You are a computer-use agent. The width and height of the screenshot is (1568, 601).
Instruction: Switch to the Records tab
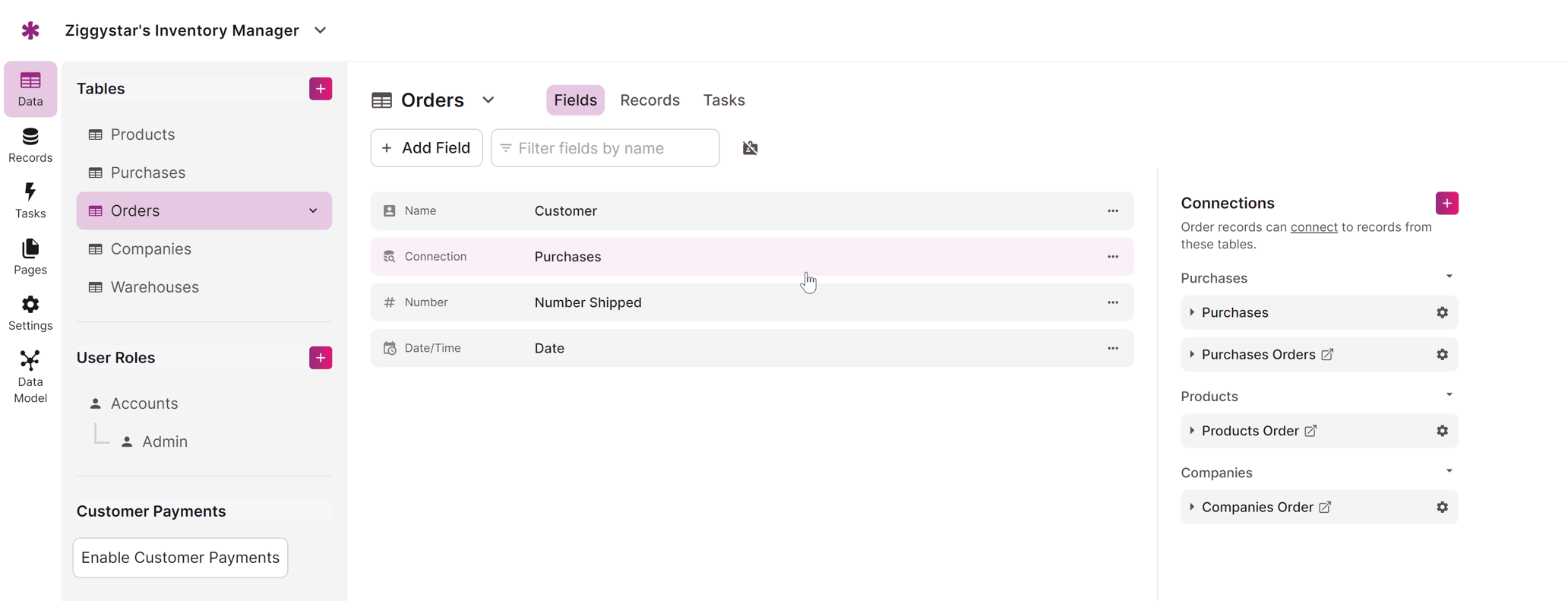click(650, 100)
